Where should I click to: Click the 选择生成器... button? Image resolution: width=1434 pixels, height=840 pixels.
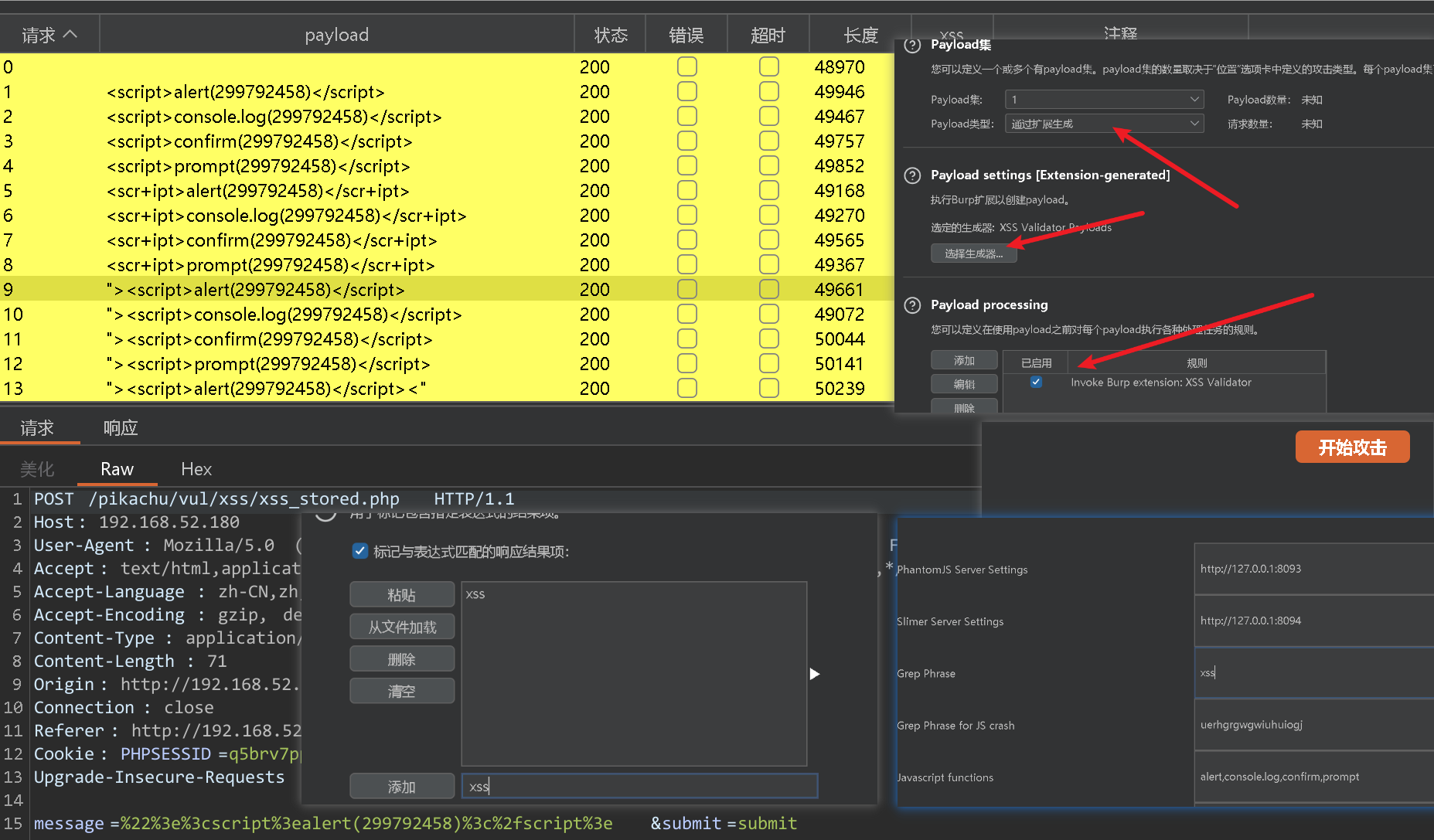tap(973, 253)
